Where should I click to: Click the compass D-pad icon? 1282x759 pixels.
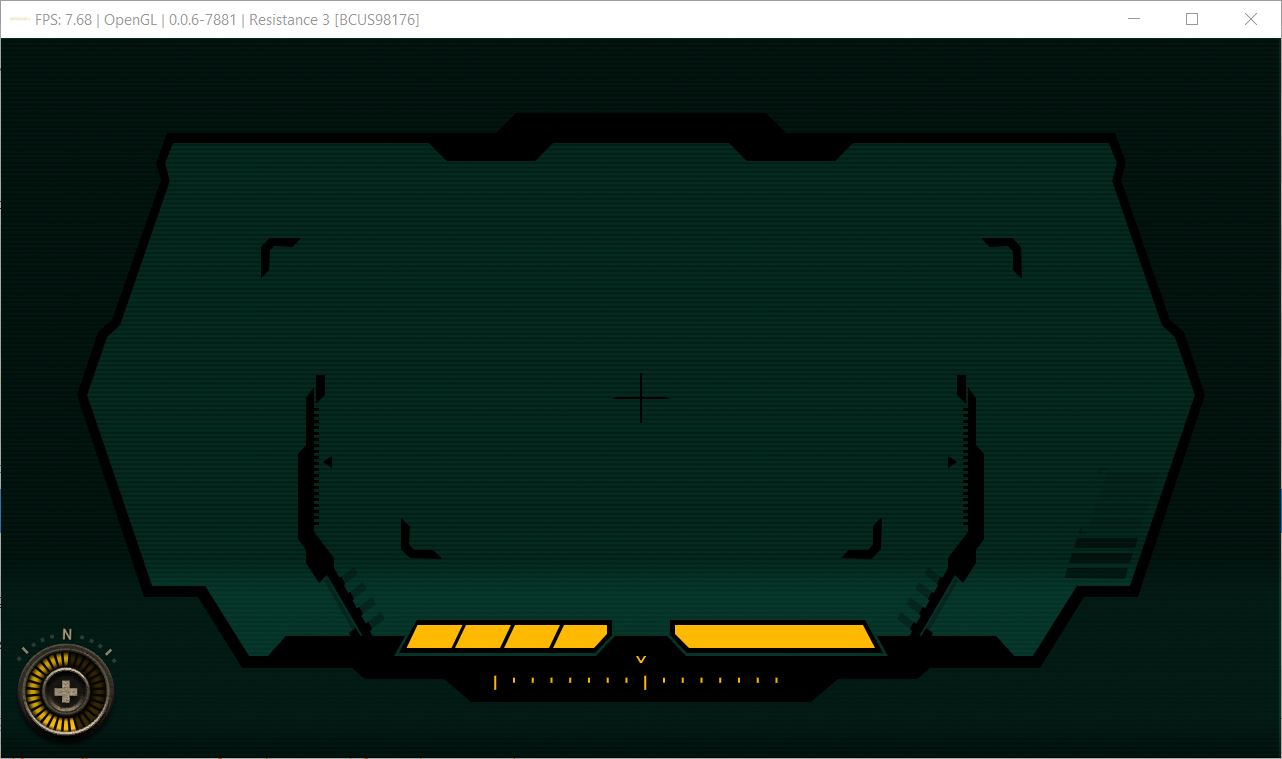[66, 691]
